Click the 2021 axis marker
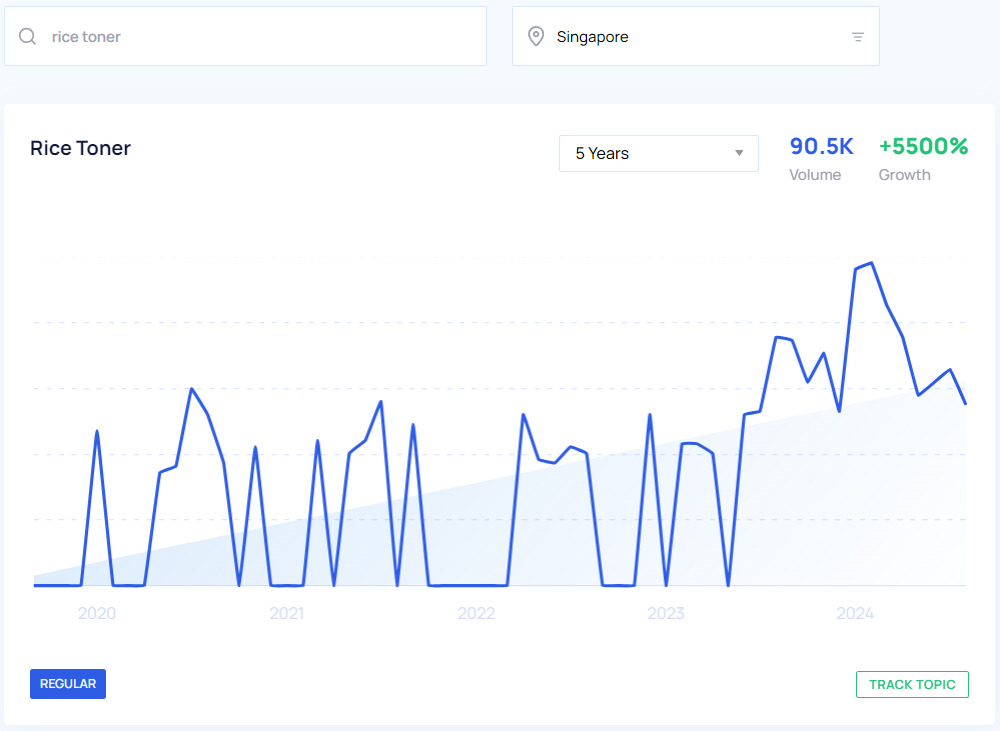The width and height of the screenshot is (1000, 731). click(x=286, y=613)
